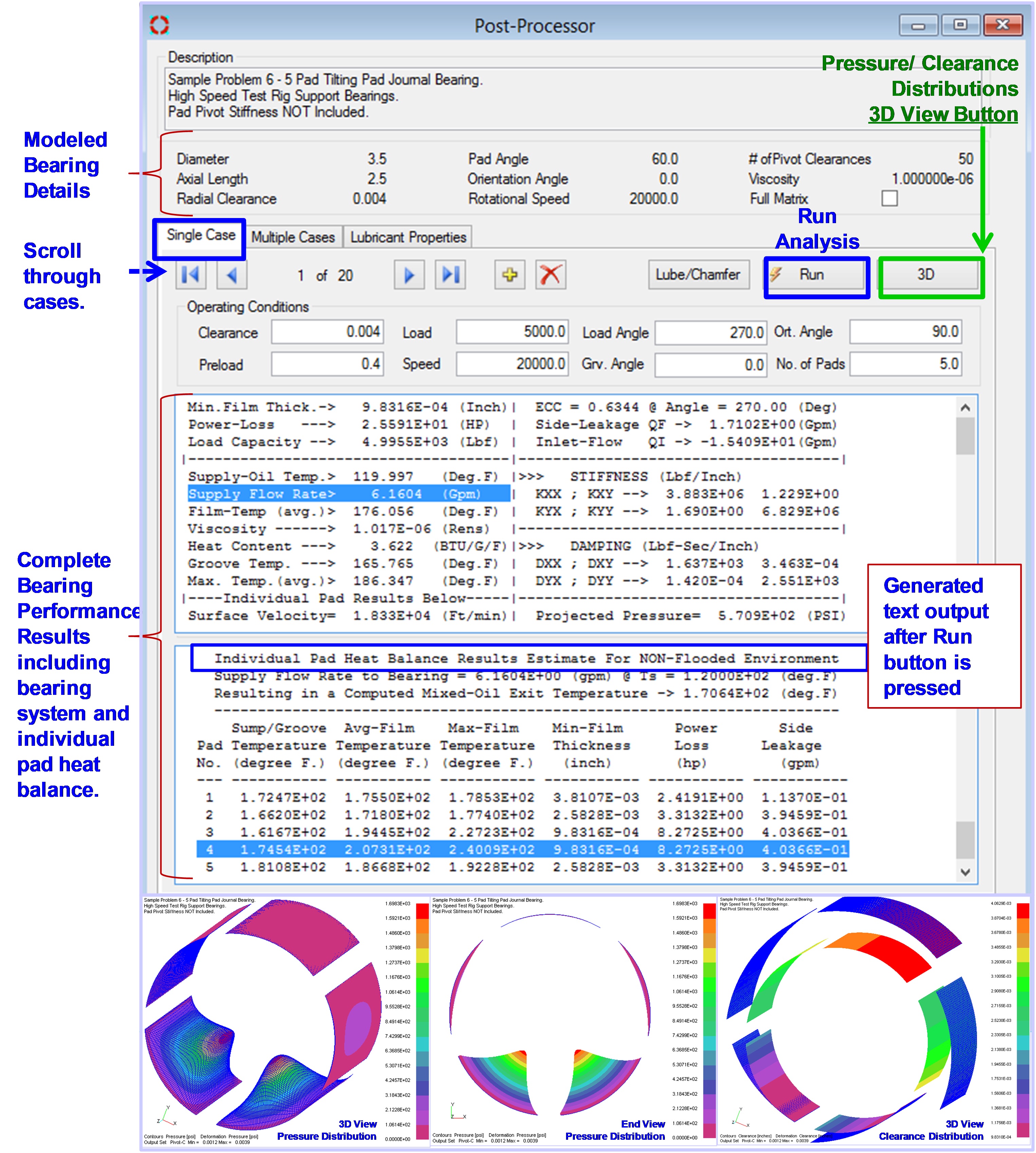1036x1153 pixels.
Task: Click upper results panel scrollbar thumb
Action: [x=965, y=436]
